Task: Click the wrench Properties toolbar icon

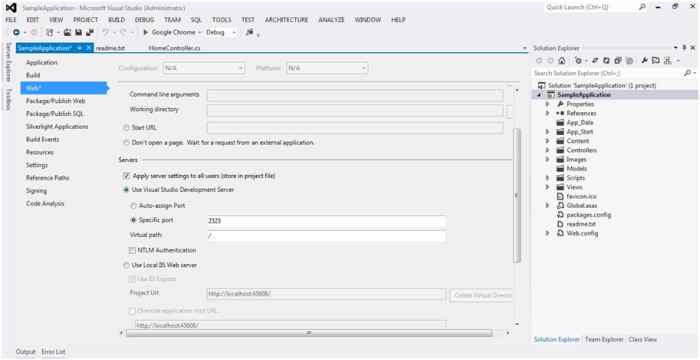Action: pos(645,61)
